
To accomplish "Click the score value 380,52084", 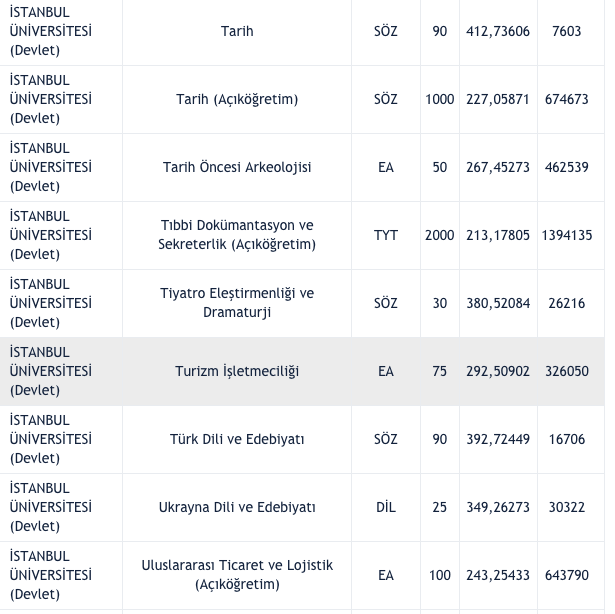I will 498,303.
